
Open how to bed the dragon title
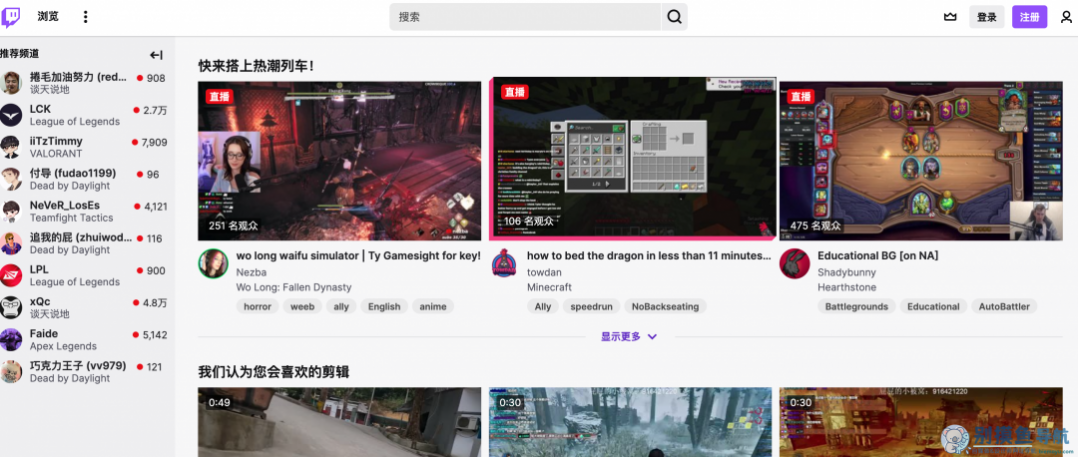(x=649, y=256)
